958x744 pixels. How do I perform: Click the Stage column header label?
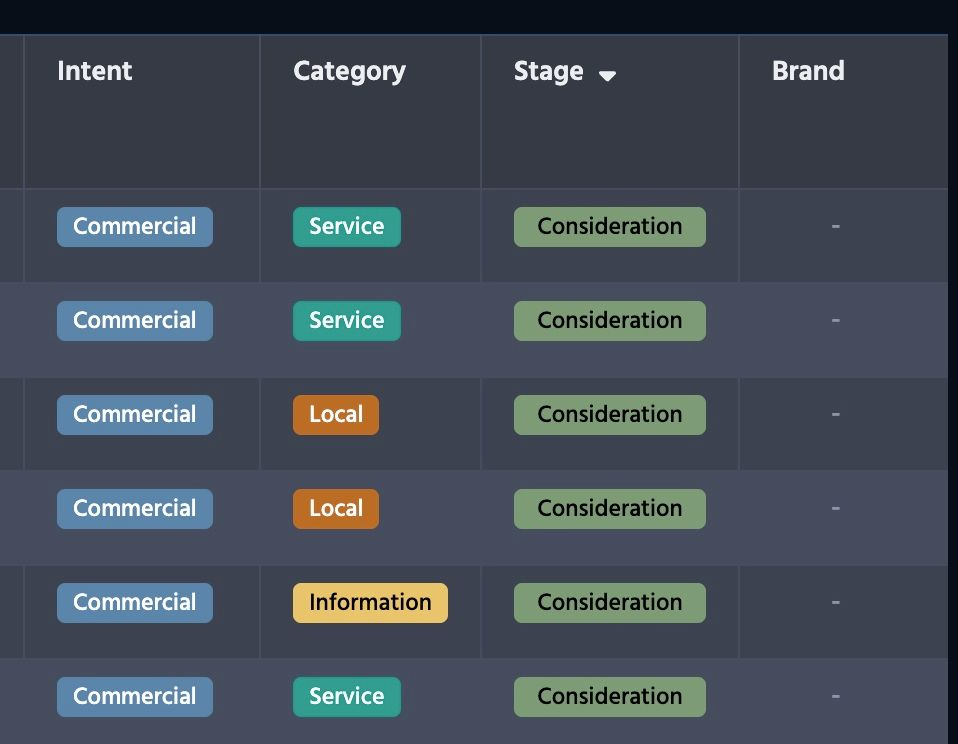pyautogui.click(x=548, y=71)
